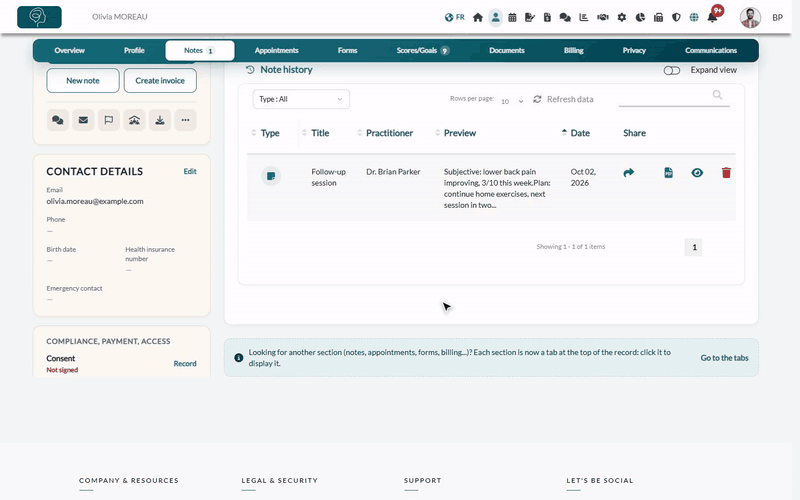
Task: Open the chat bubbles icon in the top bar
Action: [x=565, y=17]
